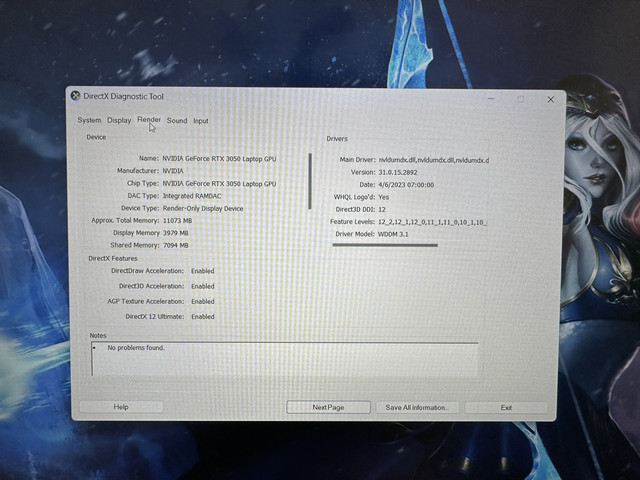Screen dimensions: 640x480
Task: Open the Sound tab
Action: click(x=177, y=120)
